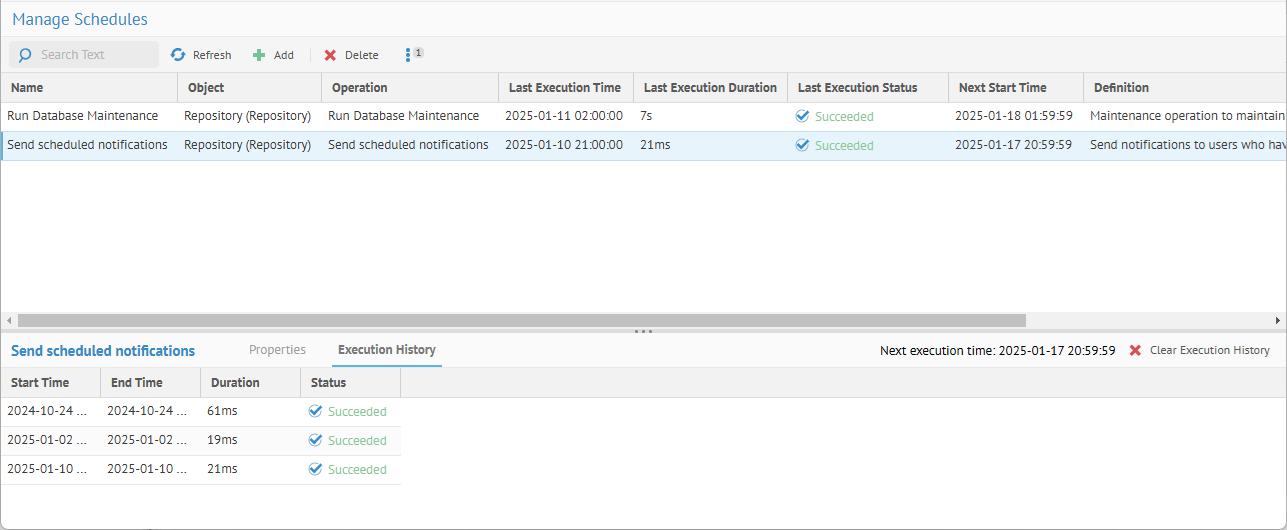Click the horizontal scrollbar left arrow
This screenshot has width=1287, height=530.
pyautogui.click(x=9, y=320)
